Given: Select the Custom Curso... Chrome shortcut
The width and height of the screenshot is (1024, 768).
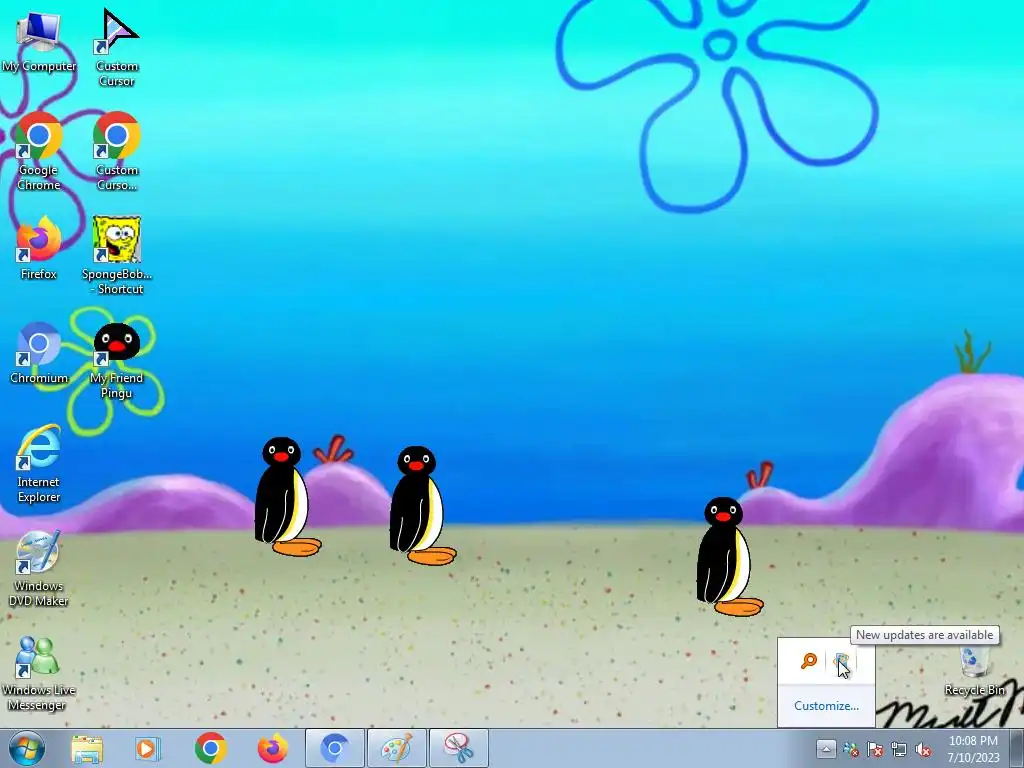Looking at the screenshot, I should [x=117, y=151].
